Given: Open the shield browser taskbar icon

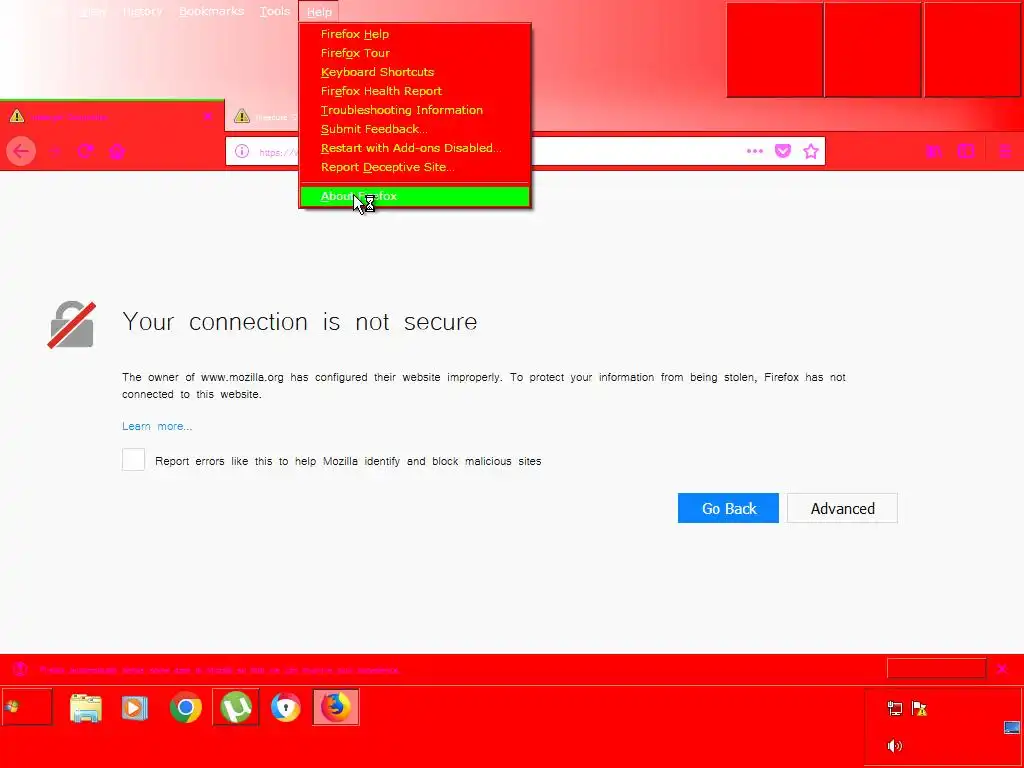Looking at the screenshot, I should [x=286, y=707].
